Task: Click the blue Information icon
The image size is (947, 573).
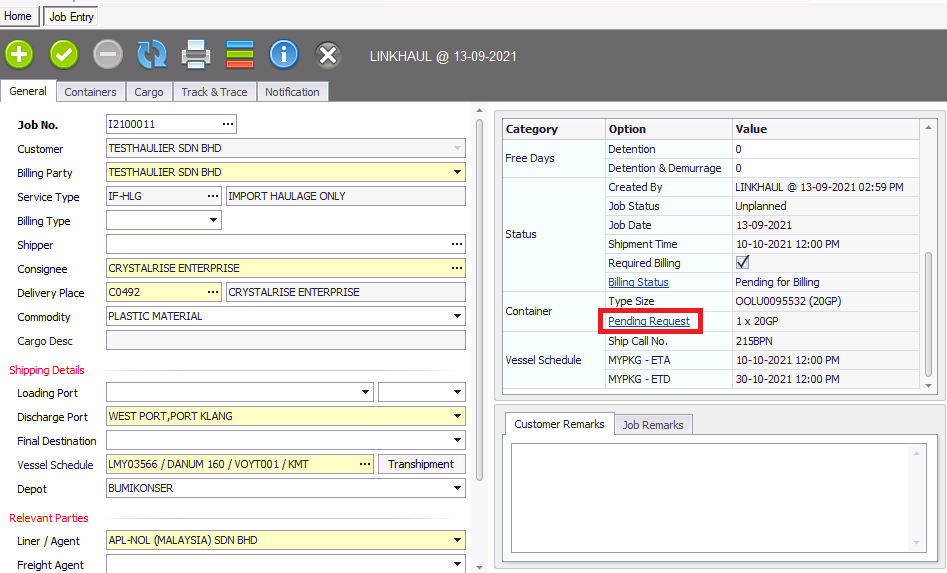Action: point(284,54)
